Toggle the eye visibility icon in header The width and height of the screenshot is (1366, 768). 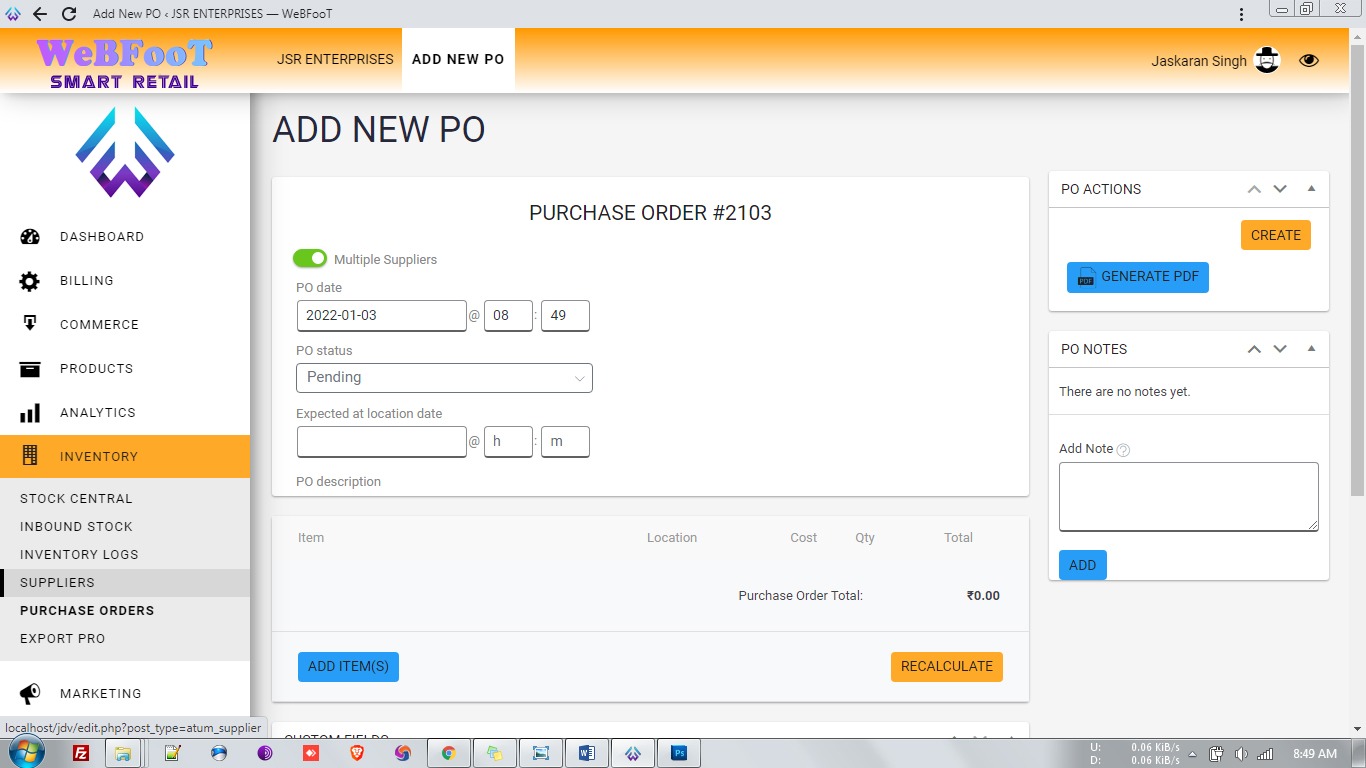click(x=1309, y=61)
